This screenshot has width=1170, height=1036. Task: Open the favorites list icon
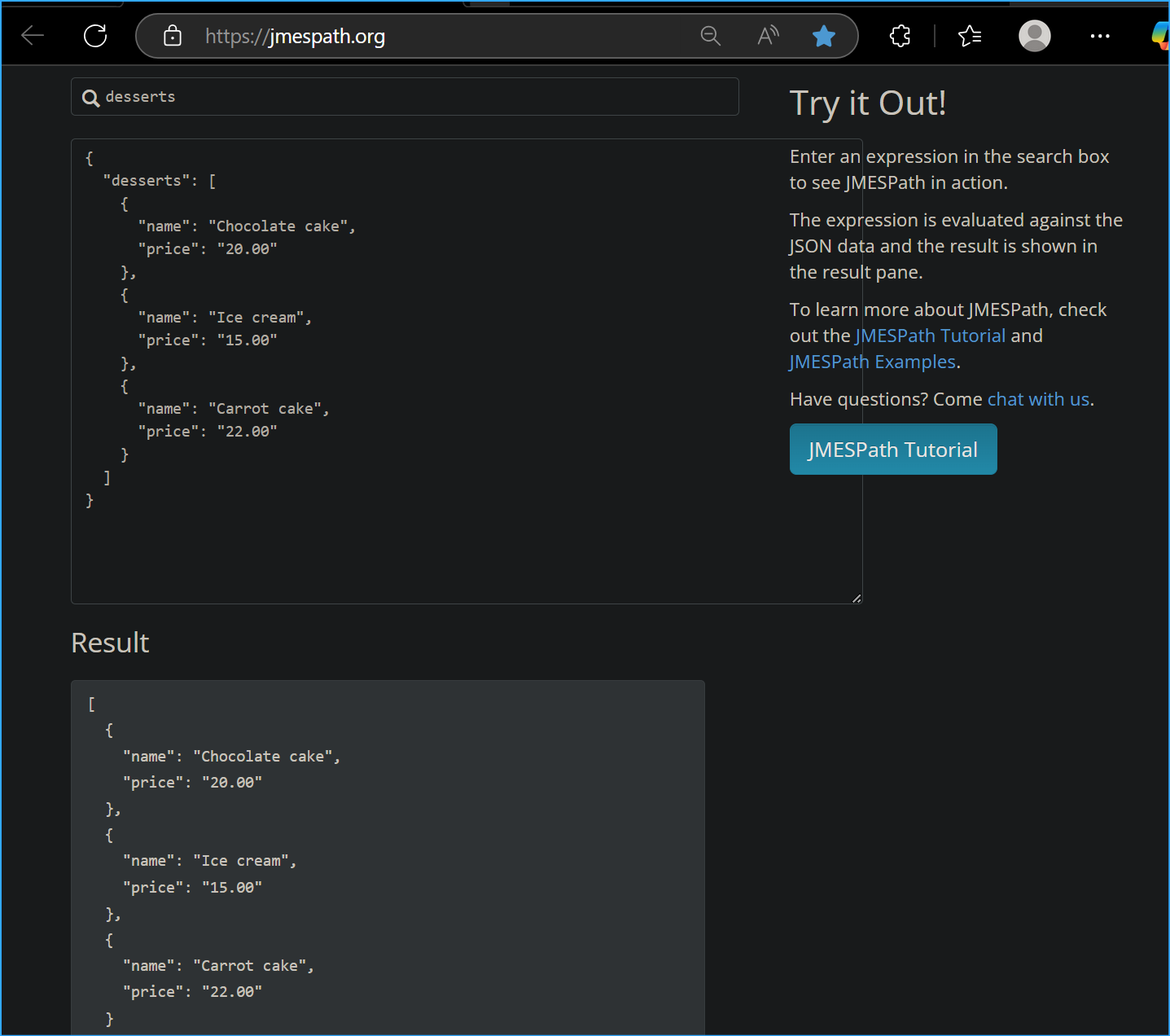pyautogui.click(x=969, y=36)
